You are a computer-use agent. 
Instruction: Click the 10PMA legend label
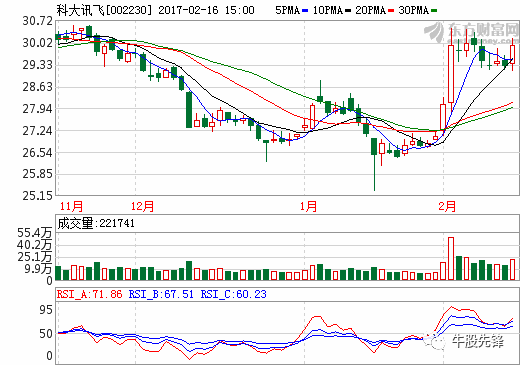(x=328, y=10)
